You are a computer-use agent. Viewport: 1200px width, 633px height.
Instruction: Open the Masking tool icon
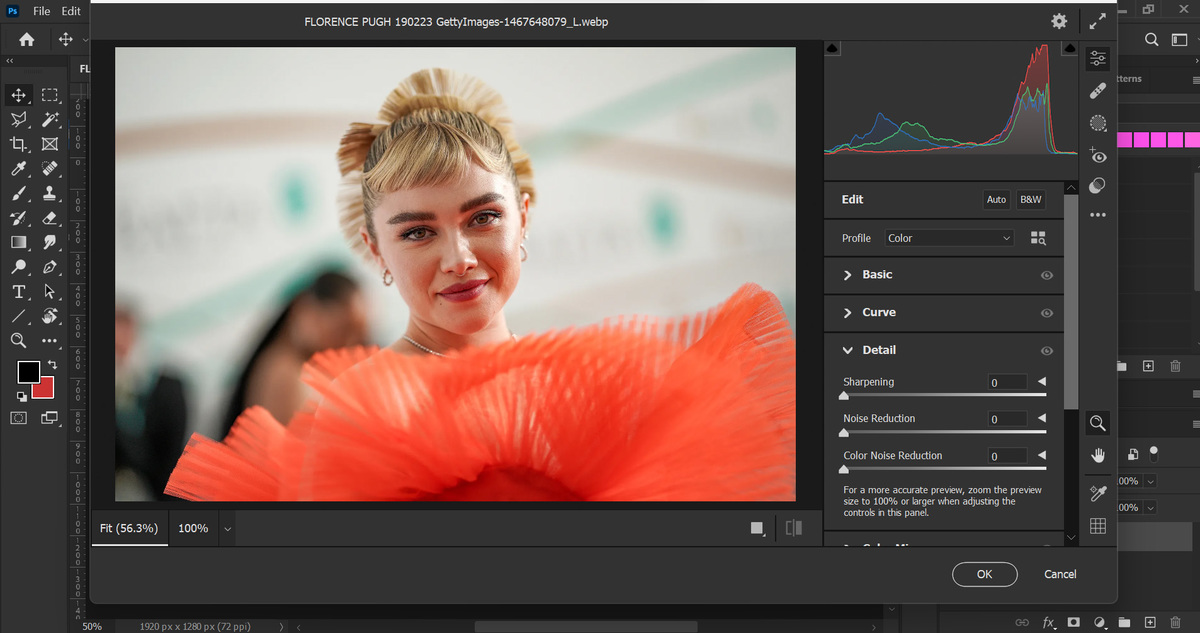(x=1098, y=123)
